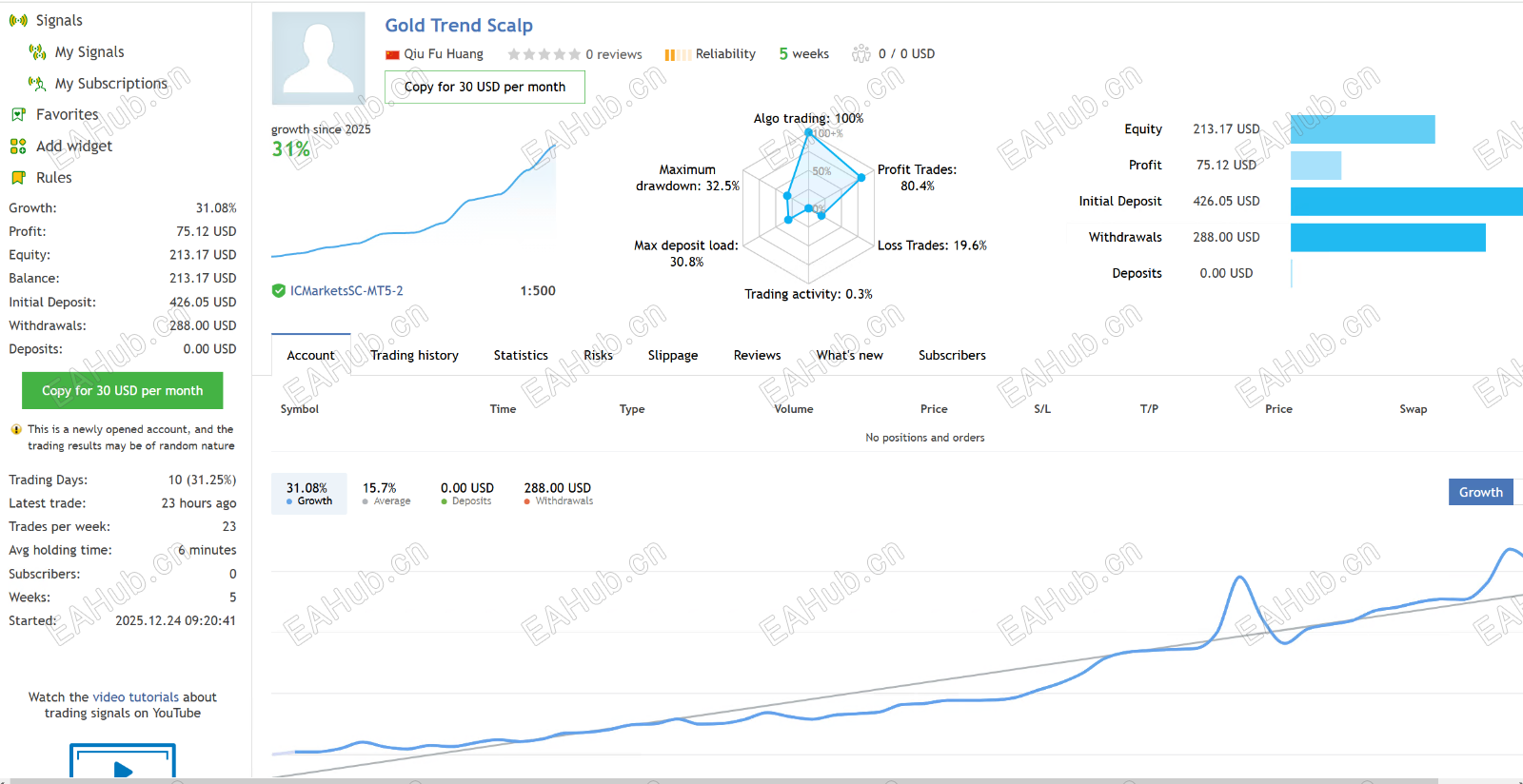The image size is (1523, 784).
Task: Click the Signals broadcast icon
Action: 18,20
